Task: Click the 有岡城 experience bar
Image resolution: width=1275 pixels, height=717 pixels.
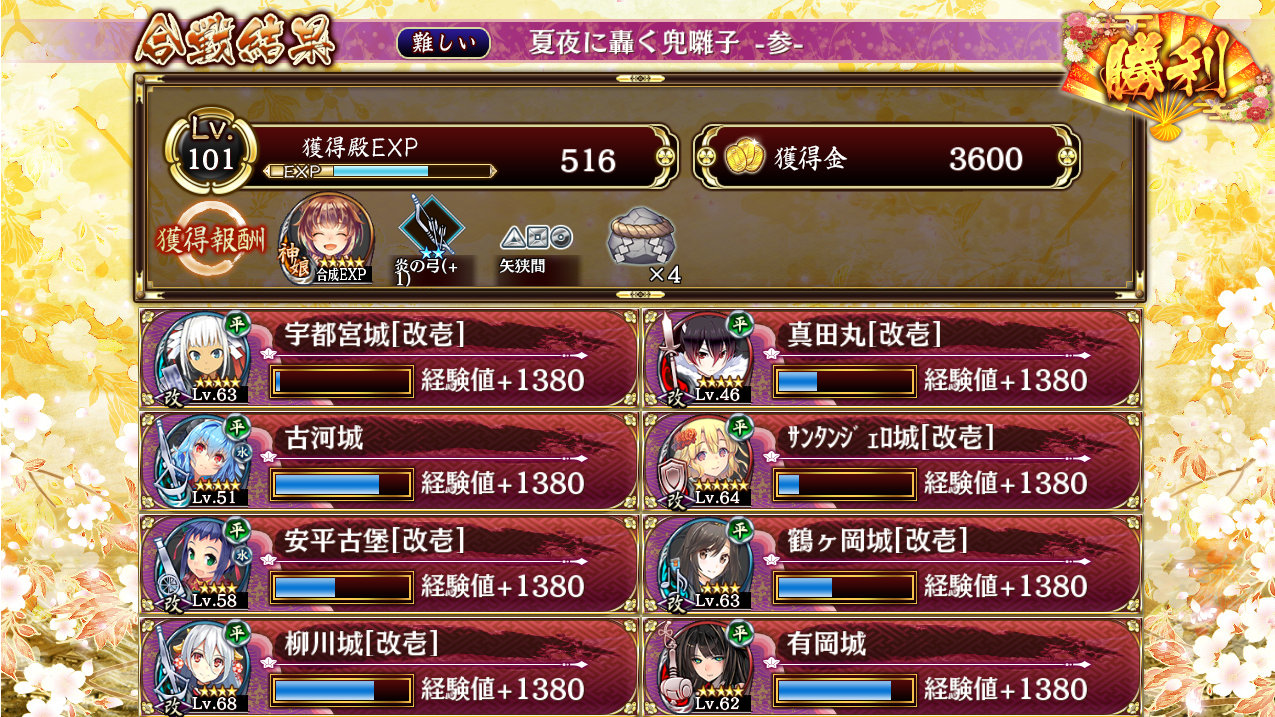Action: tap(845, 691)
